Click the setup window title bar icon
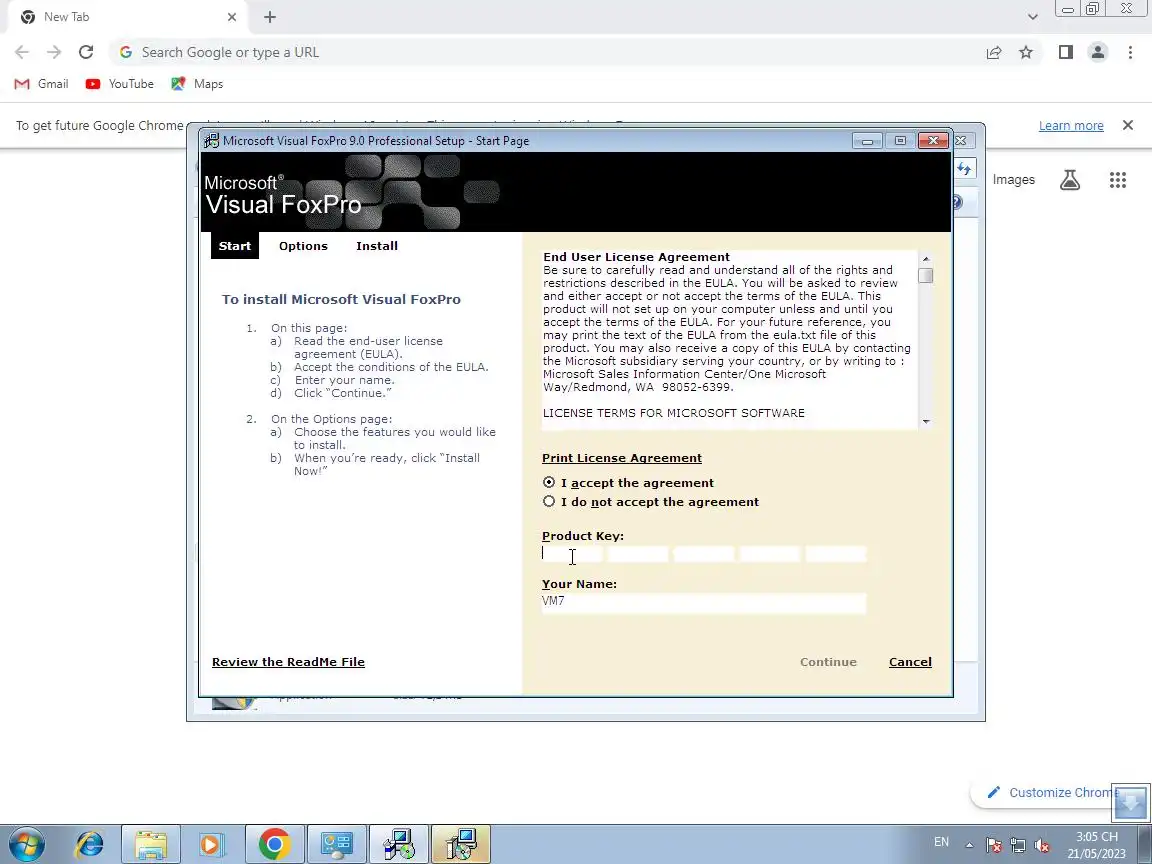This screenshot has height=864, width=1152. coord(212,140)
